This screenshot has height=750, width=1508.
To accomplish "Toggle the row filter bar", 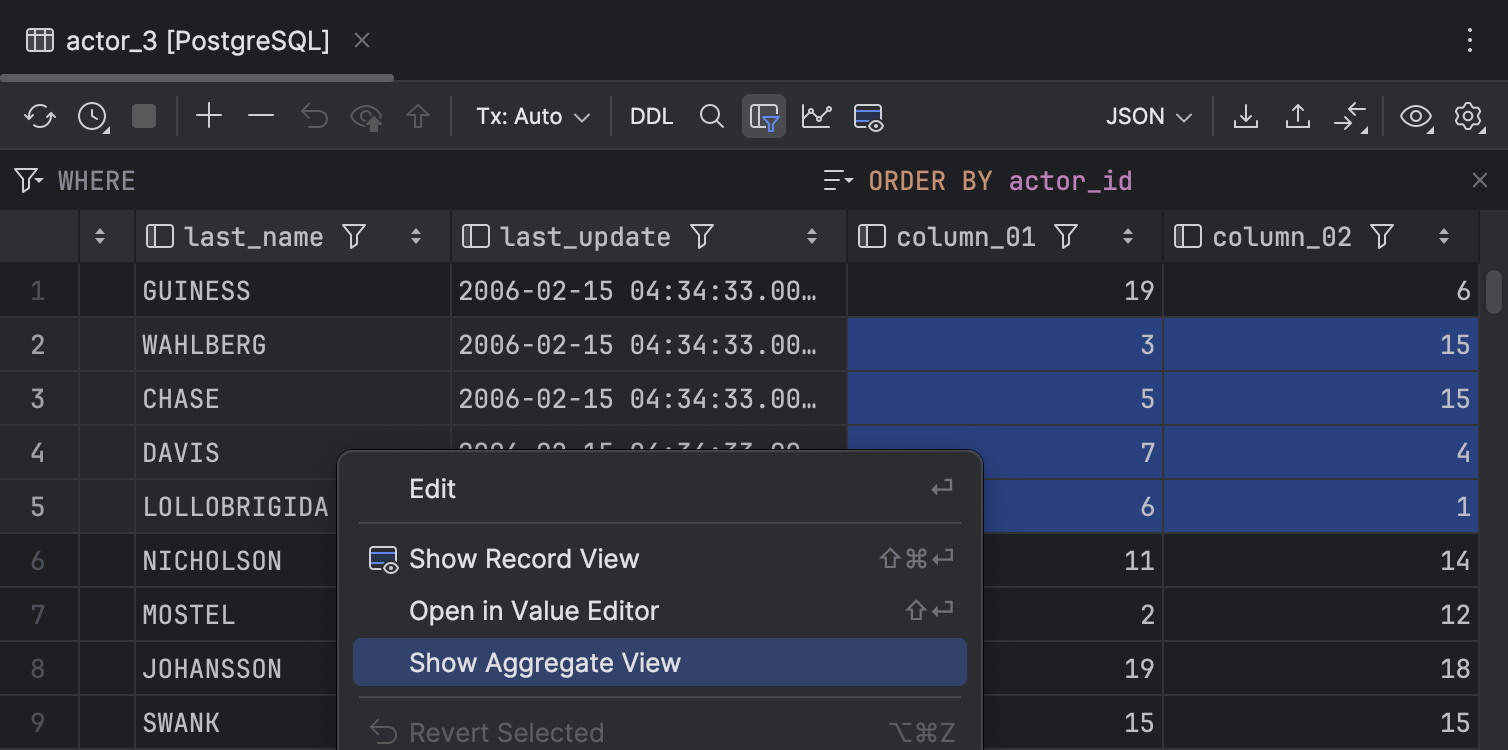I will pyautogui.click(x=764, y=116).
